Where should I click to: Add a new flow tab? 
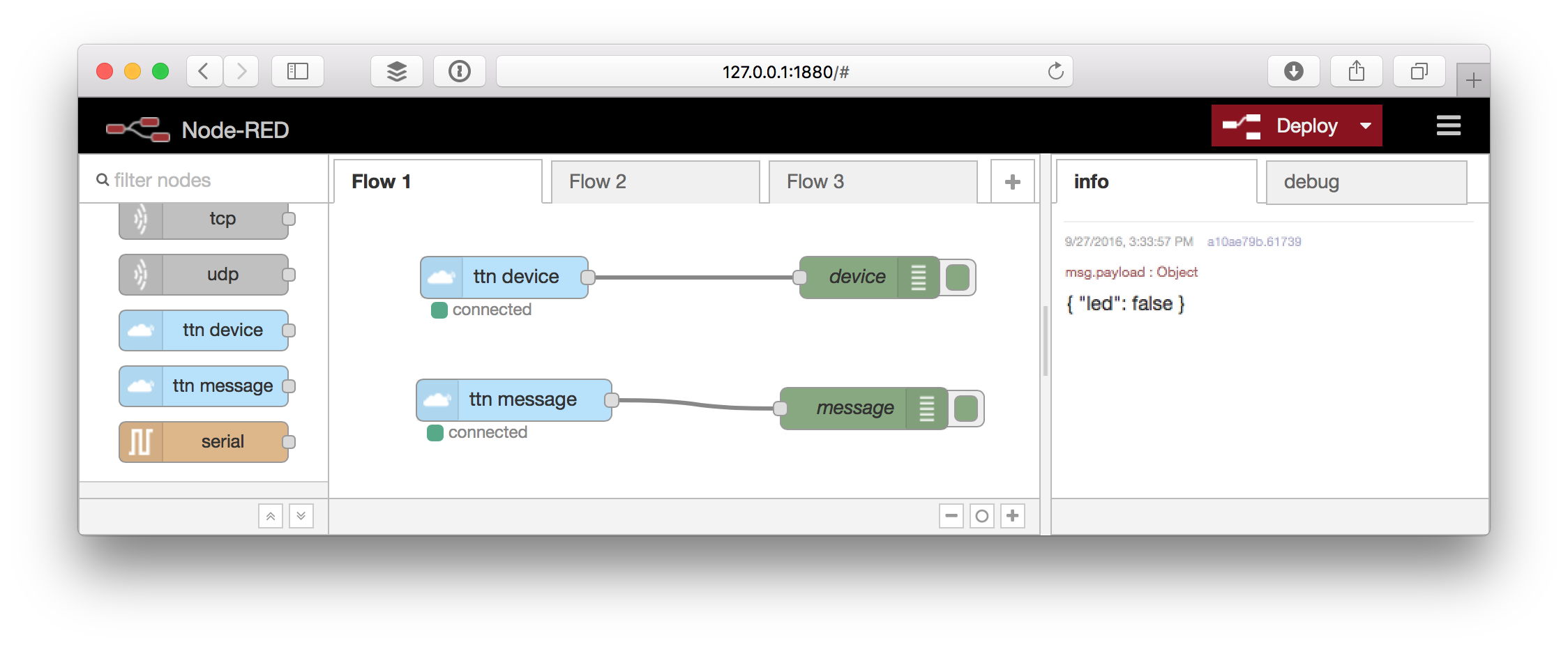tap(1012, 182)
